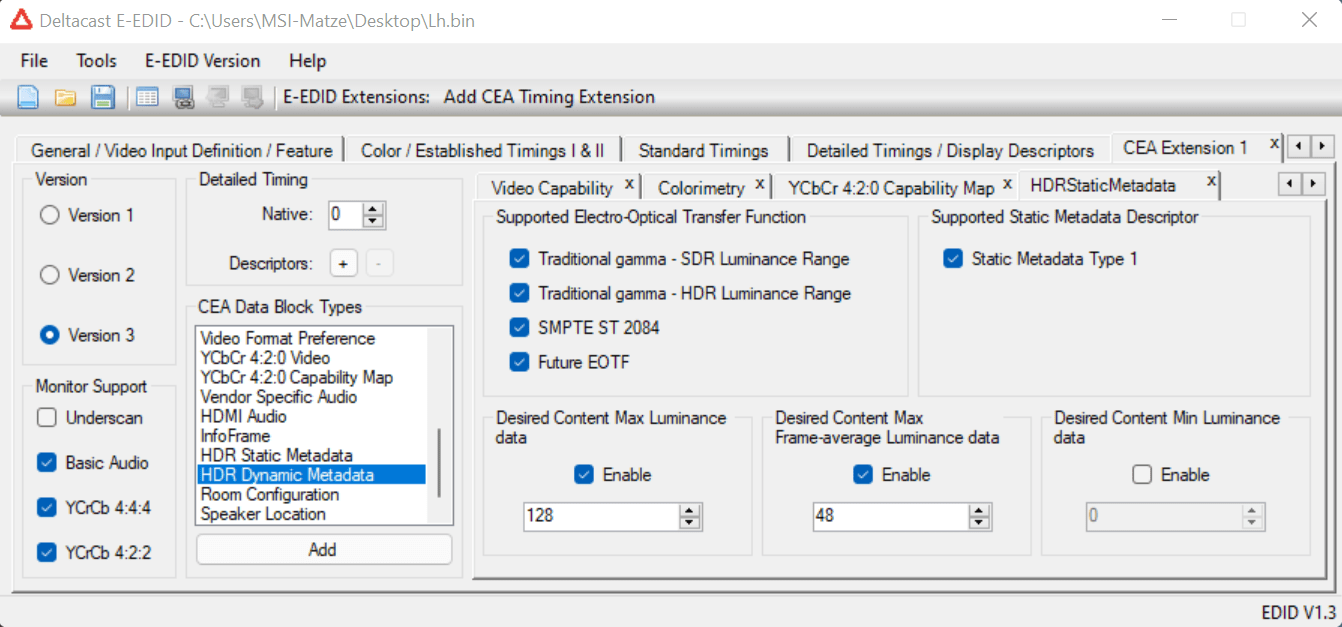Click the Save floppy disk icon

tap(102, 97)
